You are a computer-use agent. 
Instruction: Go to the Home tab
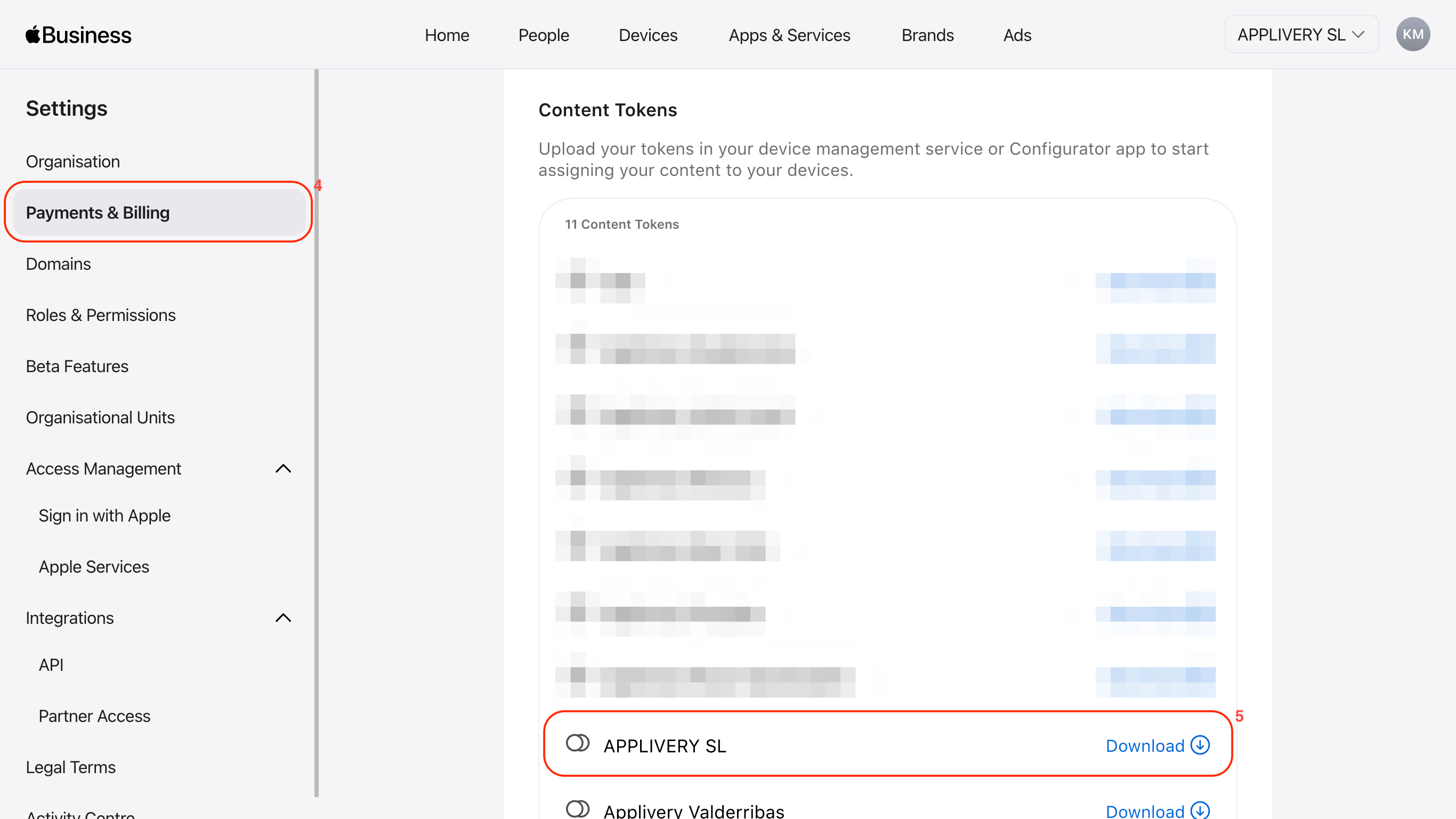pyautogui.click(x=447, y=35)
